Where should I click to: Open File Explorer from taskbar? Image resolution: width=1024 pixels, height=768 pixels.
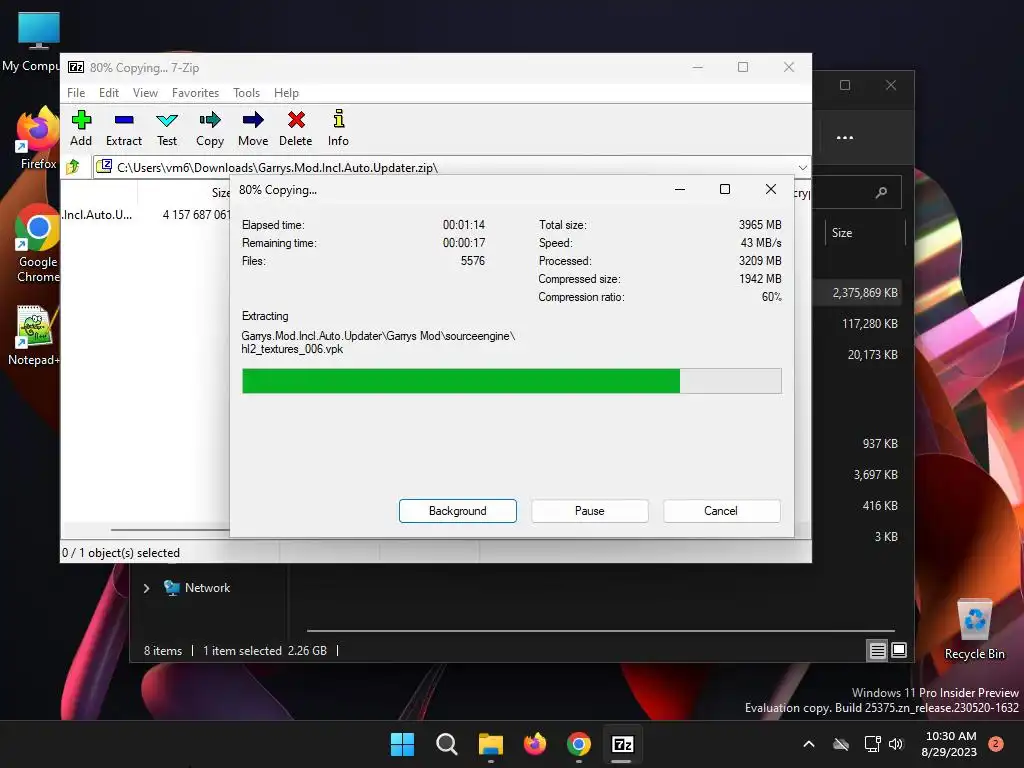click(490, 744)
